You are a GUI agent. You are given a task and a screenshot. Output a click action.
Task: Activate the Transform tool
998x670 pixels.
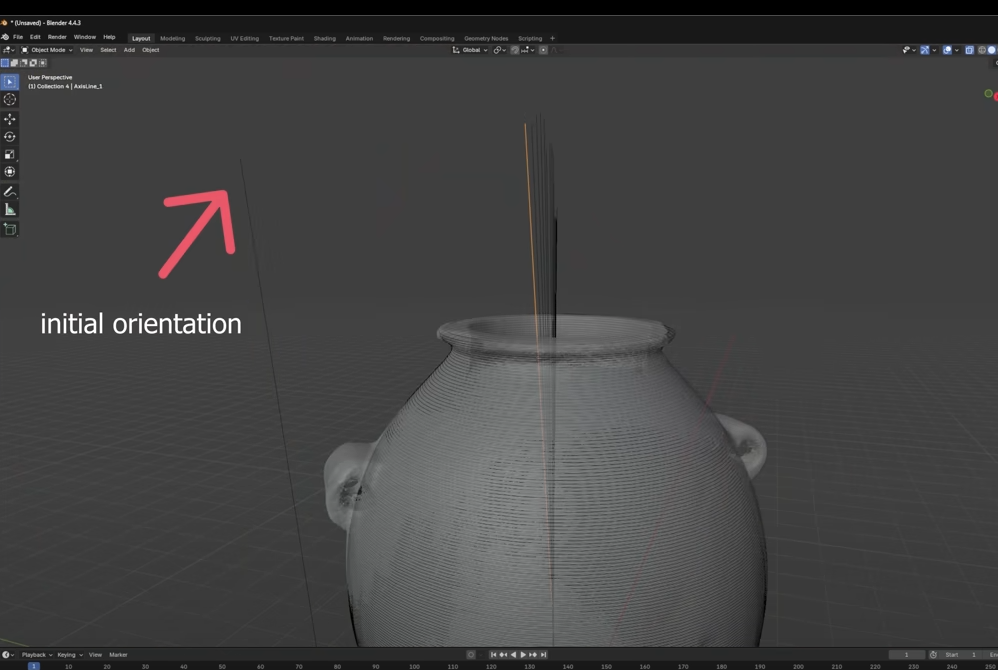(10, 172)
